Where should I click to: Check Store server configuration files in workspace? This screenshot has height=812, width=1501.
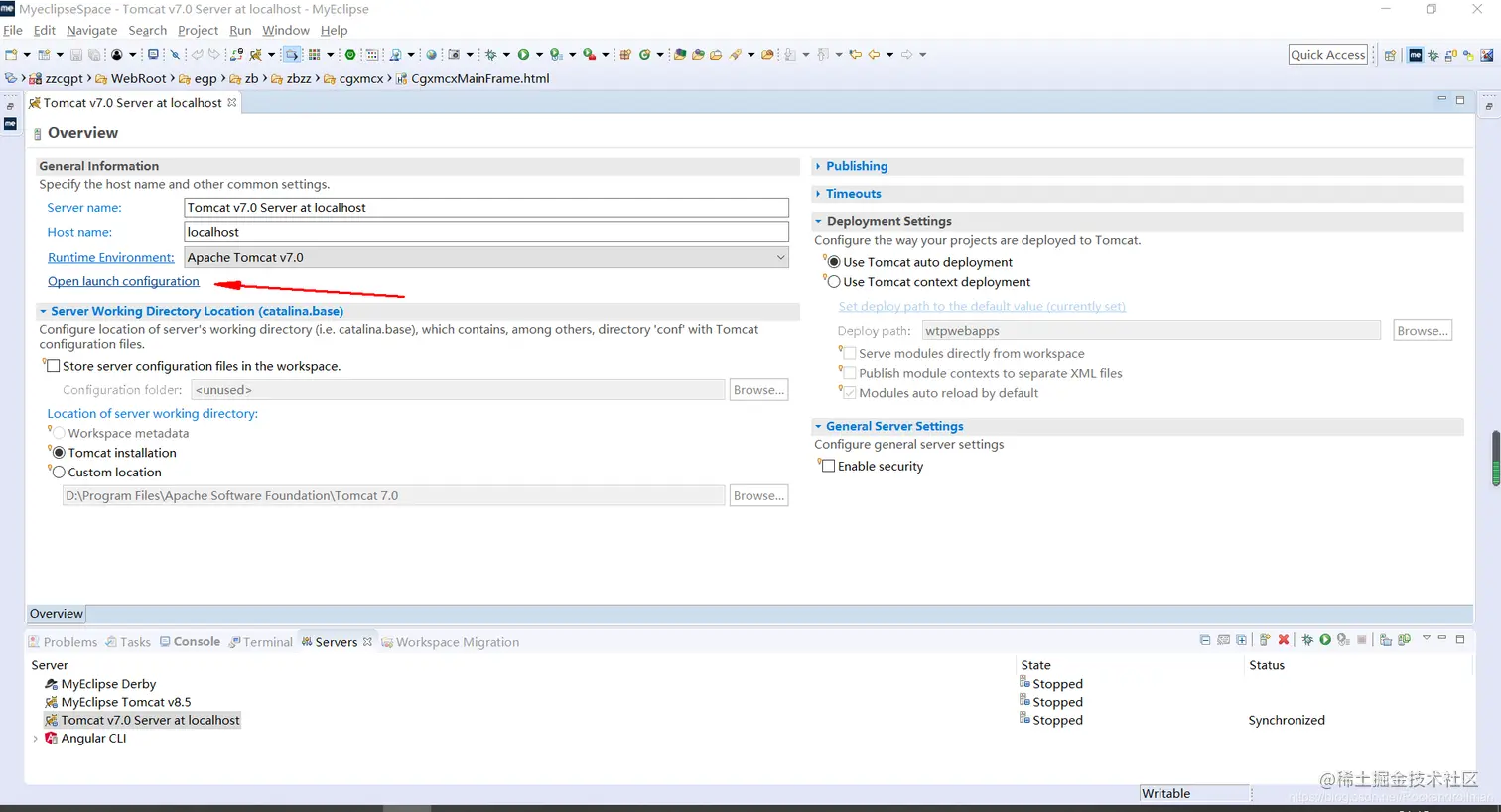coord(54,366)
